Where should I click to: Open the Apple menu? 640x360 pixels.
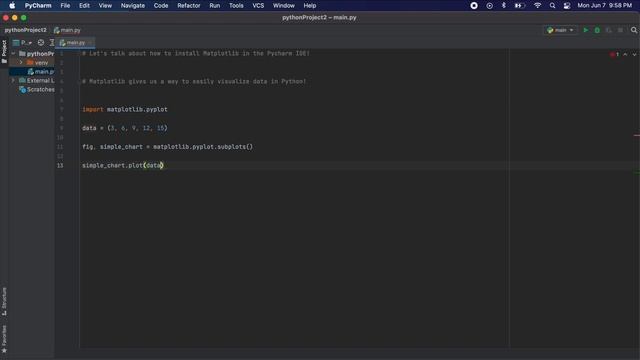pos(12,6)
